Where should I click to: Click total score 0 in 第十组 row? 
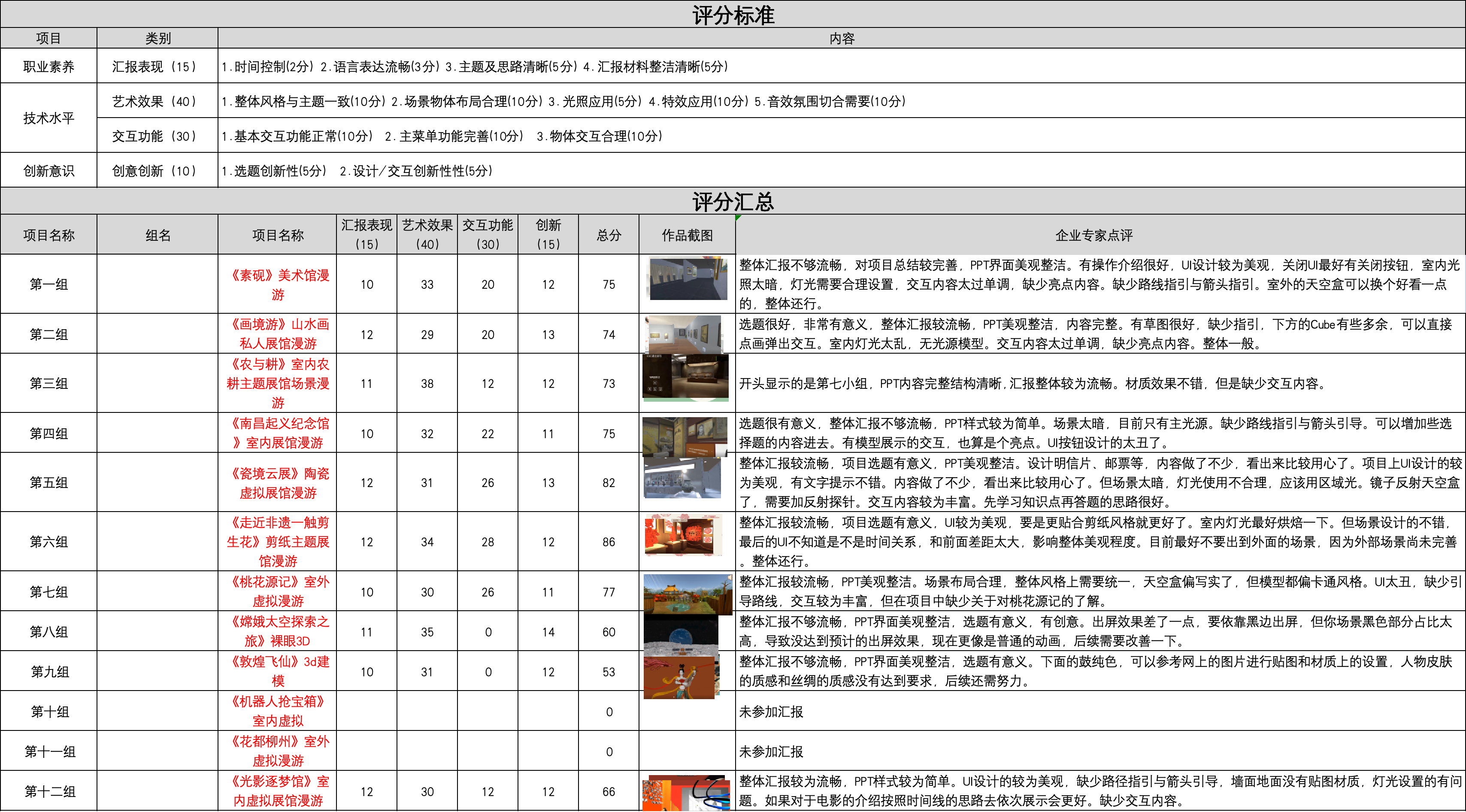click(x=609, y=710)
